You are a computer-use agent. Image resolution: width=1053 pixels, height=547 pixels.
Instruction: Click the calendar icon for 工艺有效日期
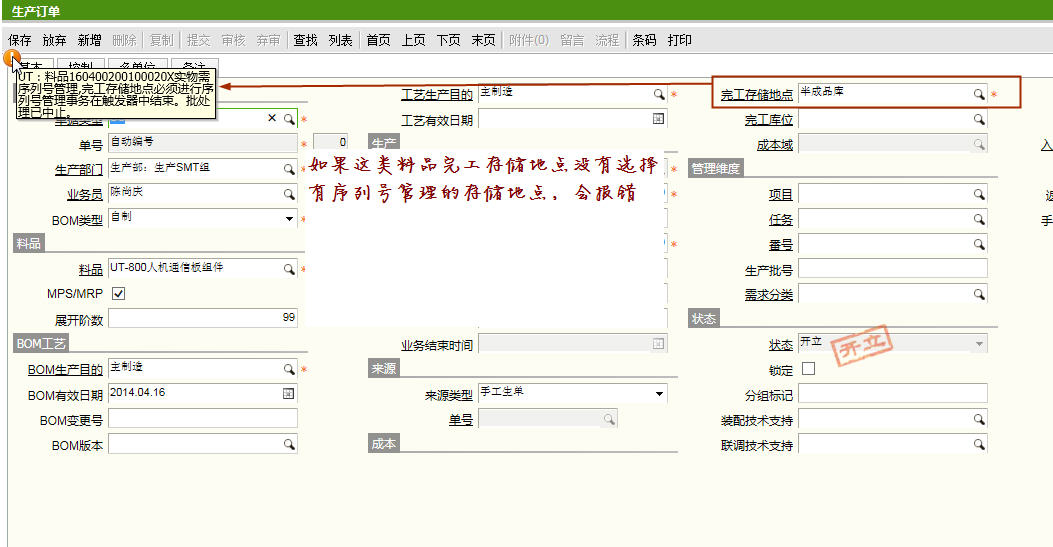[x=658, y=119]
